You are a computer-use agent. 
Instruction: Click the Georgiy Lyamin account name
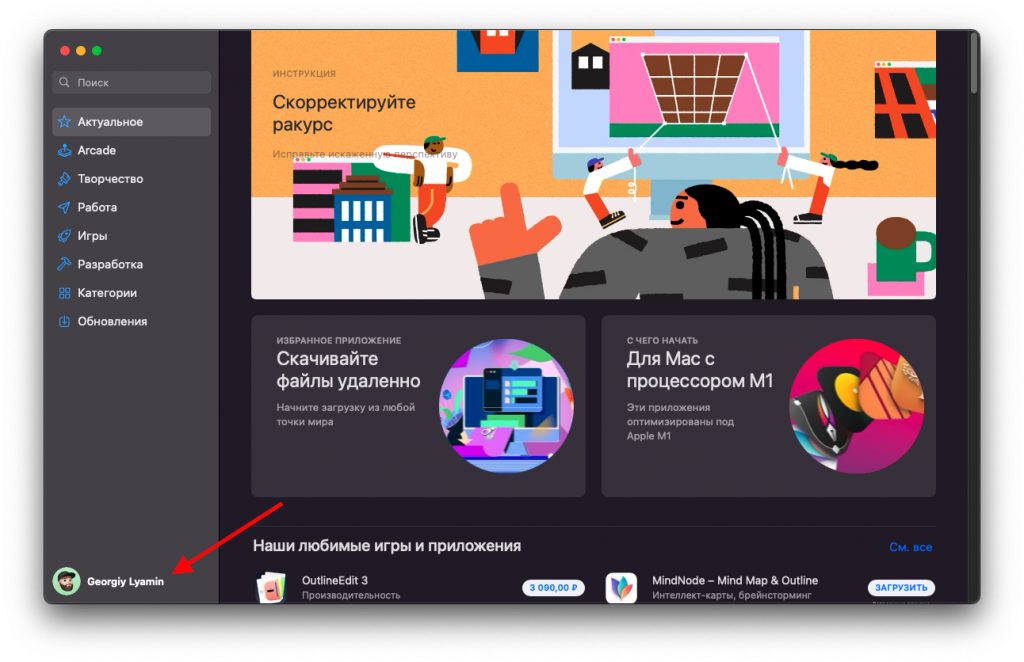pos(125,582)
